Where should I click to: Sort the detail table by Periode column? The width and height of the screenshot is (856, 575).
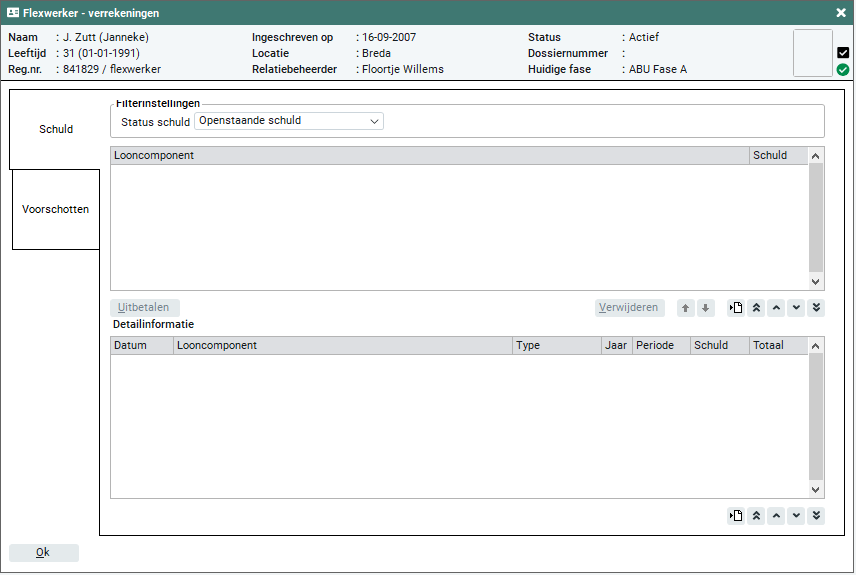point(660,346)
